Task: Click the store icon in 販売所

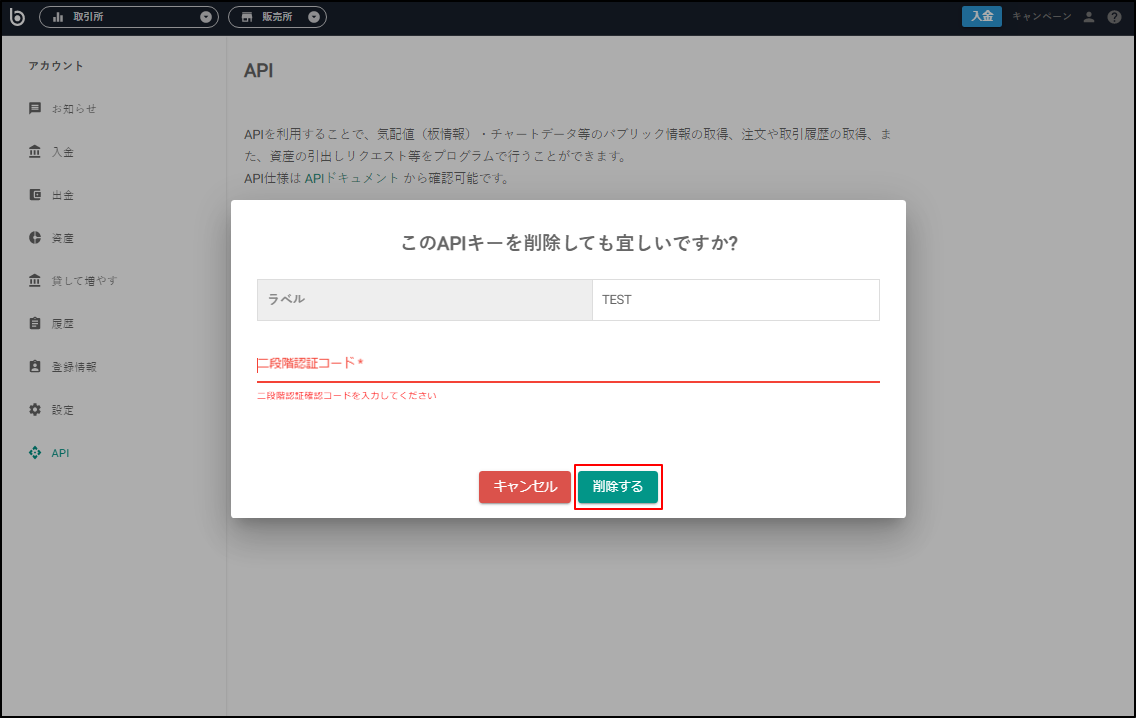Action: [x=247, y=17]
